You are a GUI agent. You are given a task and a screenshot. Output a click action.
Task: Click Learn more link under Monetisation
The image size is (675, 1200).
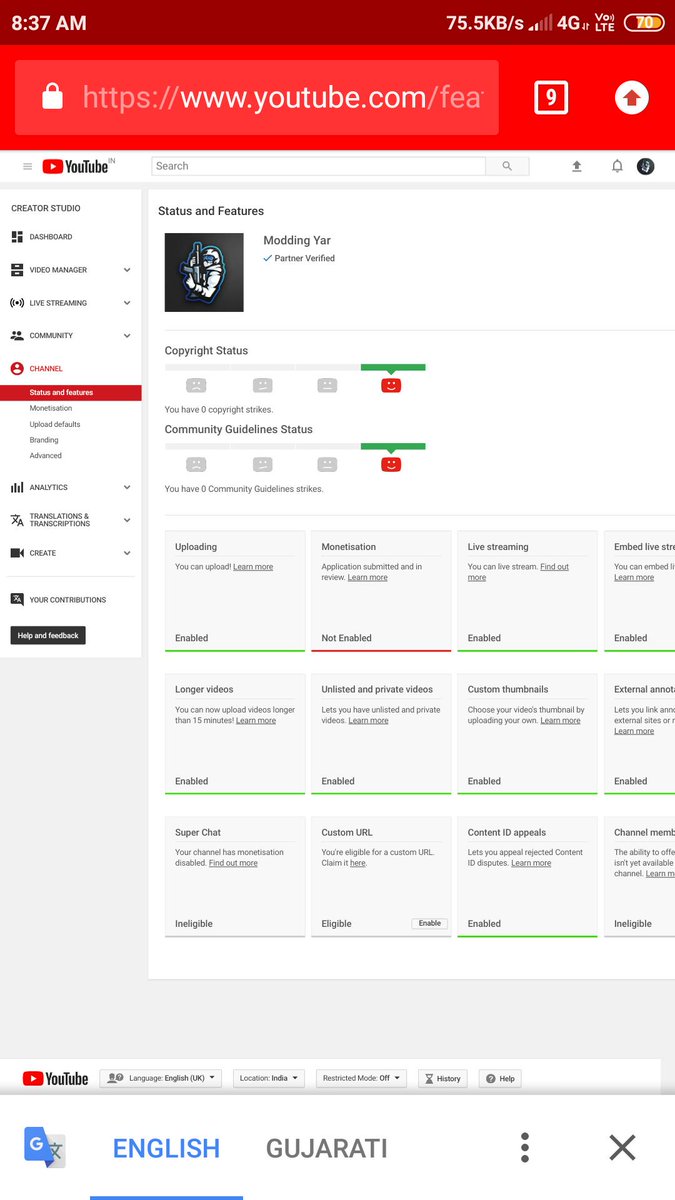click(x=367, y=578)
